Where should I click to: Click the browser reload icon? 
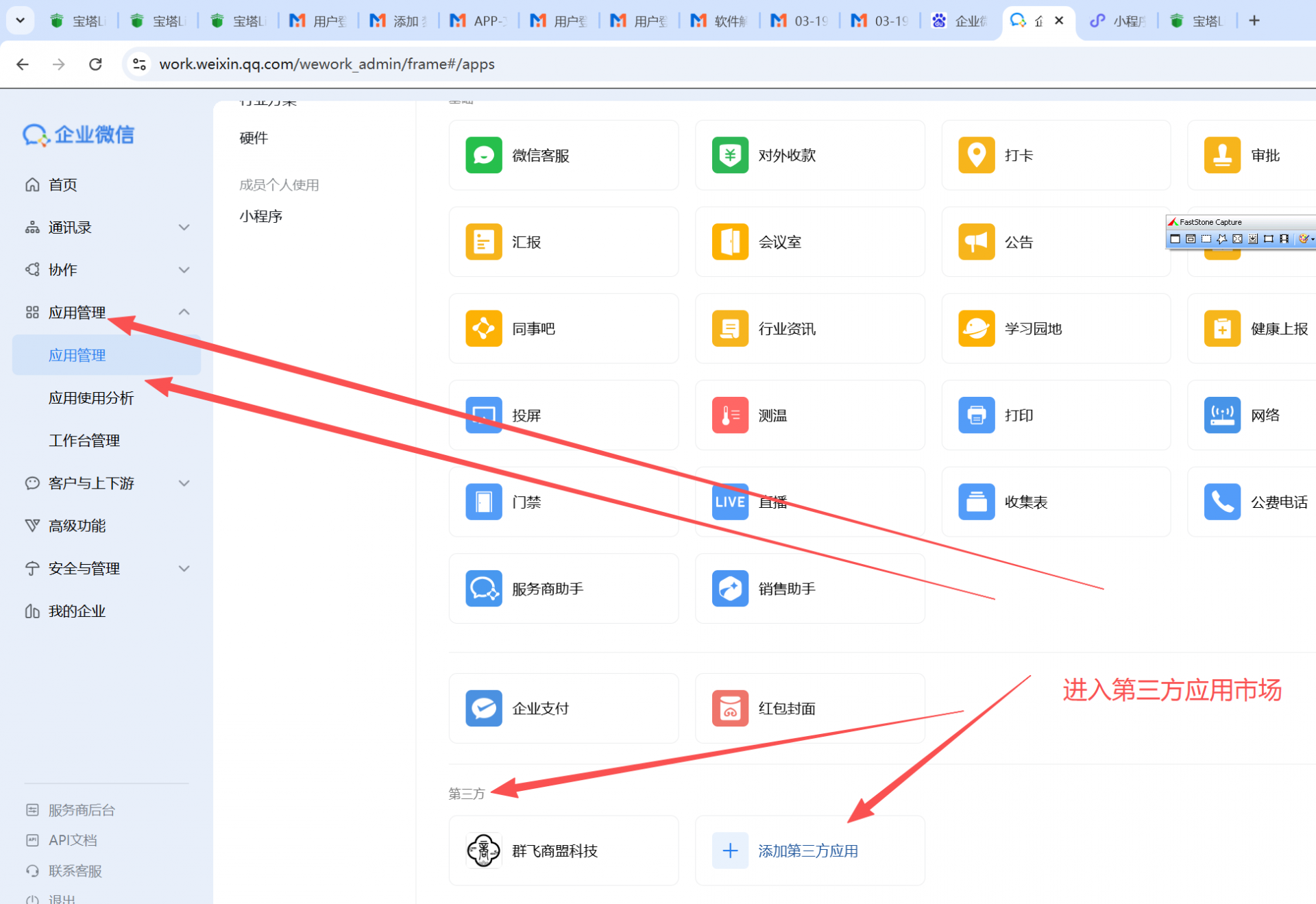95,64
